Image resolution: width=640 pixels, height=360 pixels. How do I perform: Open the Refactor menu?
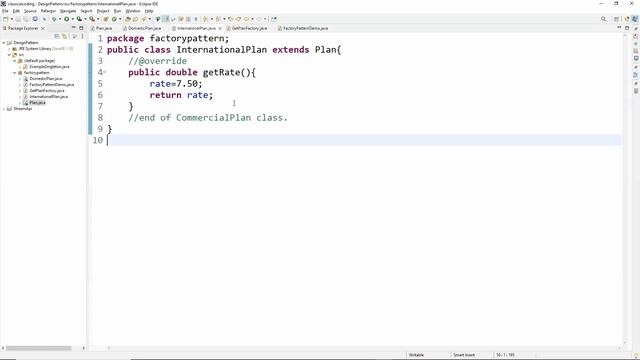point(48,11)
